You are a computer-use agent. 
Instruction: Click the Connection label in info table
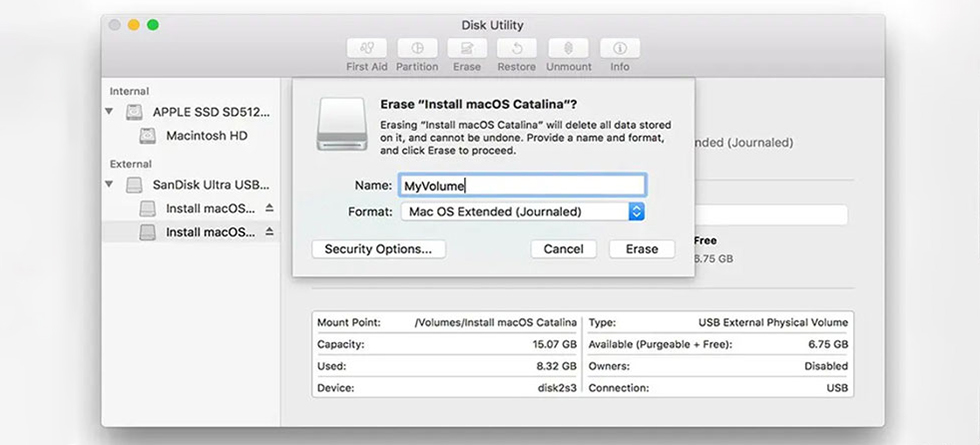point(619,388)
